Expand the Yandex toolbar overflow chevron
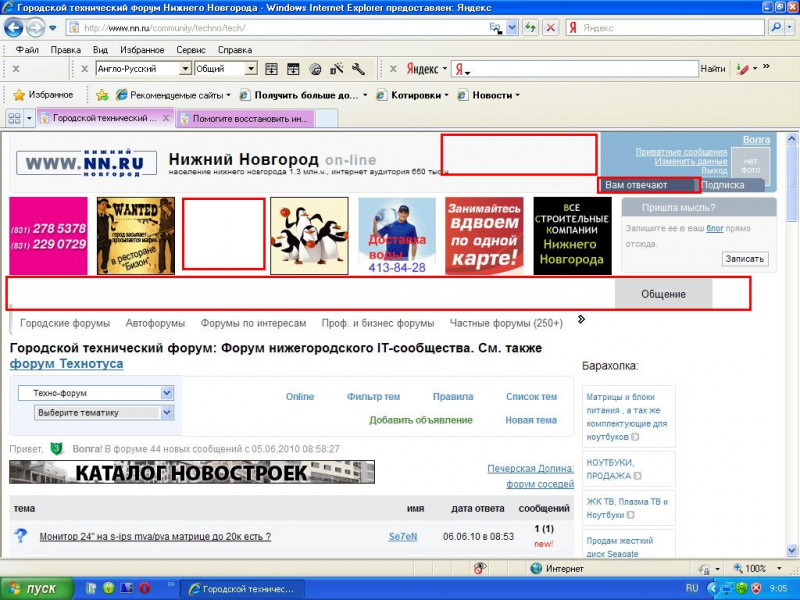800x600 pixels. 766,67
